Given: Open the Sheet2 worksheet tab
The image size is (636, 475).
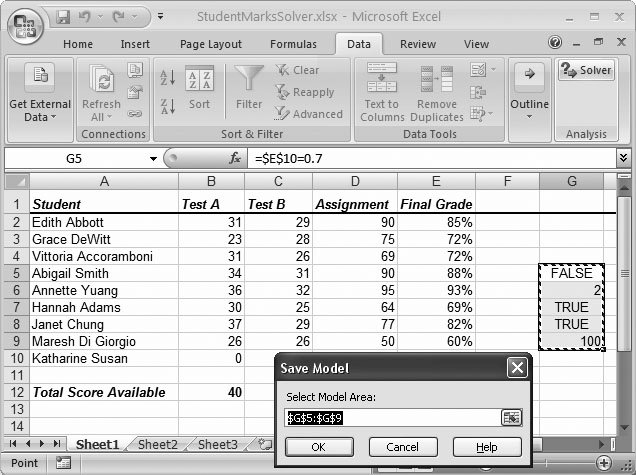Looking at the screenshot, I should click(x=157, y=445).
